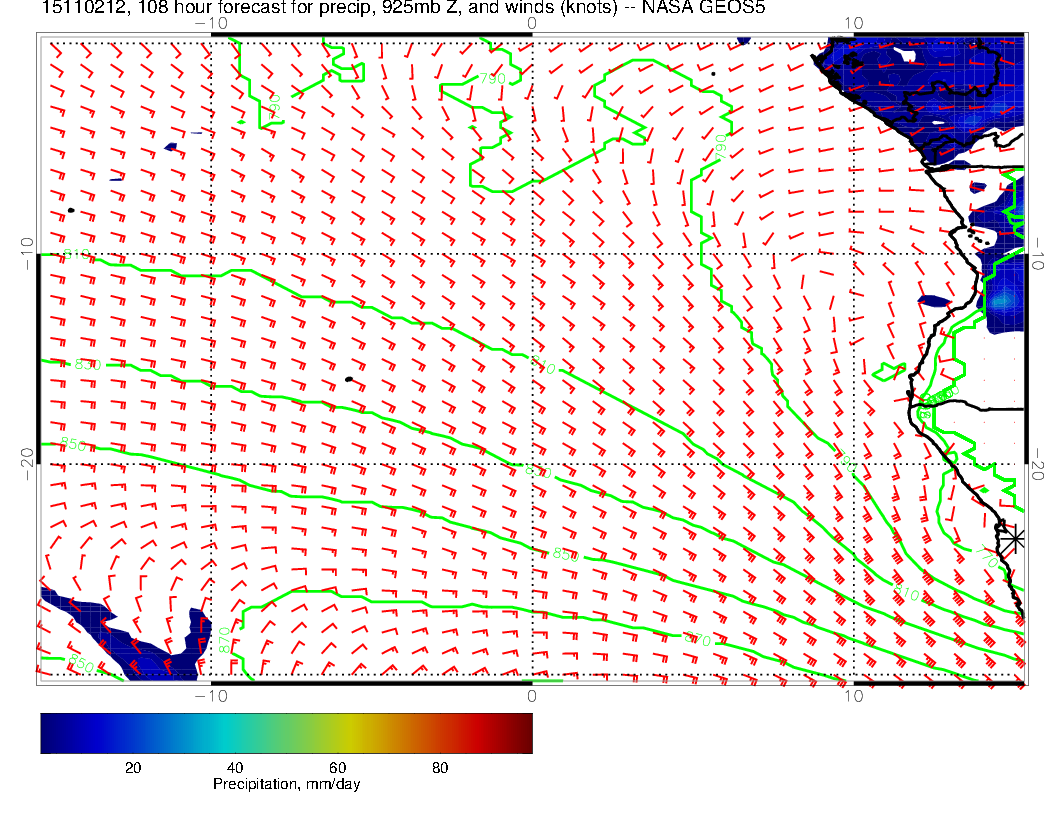The image size is (1056, 816).
Task: Click the black asterisk marker on the coastline
Action: click(1014, 538)
